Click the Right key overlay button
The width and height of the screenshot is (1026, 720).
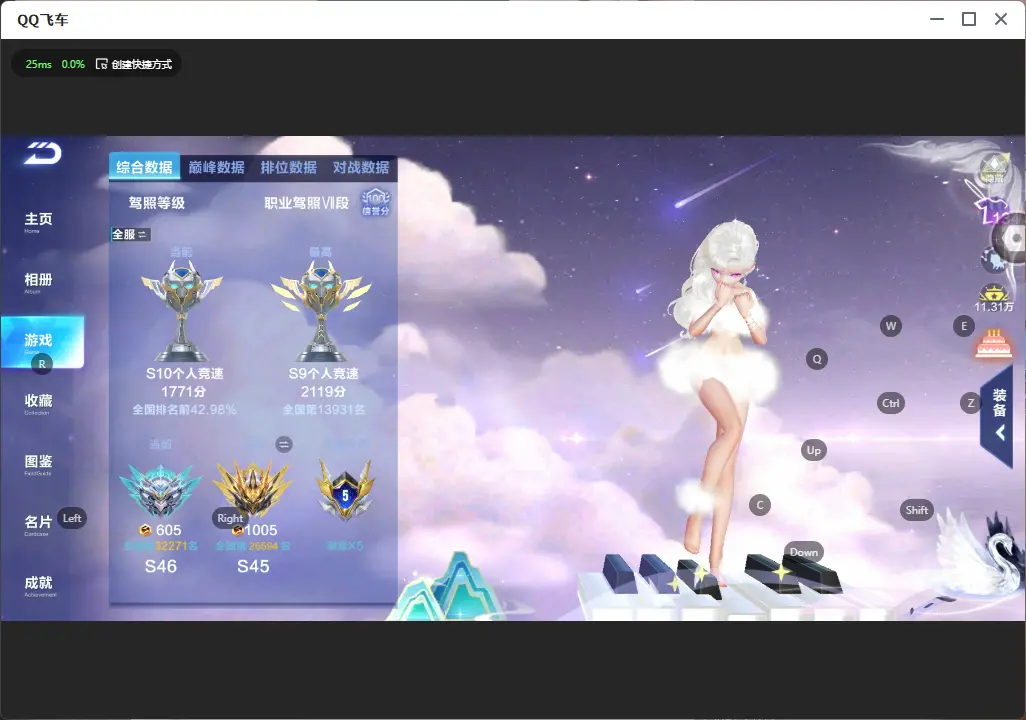point(230,518)
